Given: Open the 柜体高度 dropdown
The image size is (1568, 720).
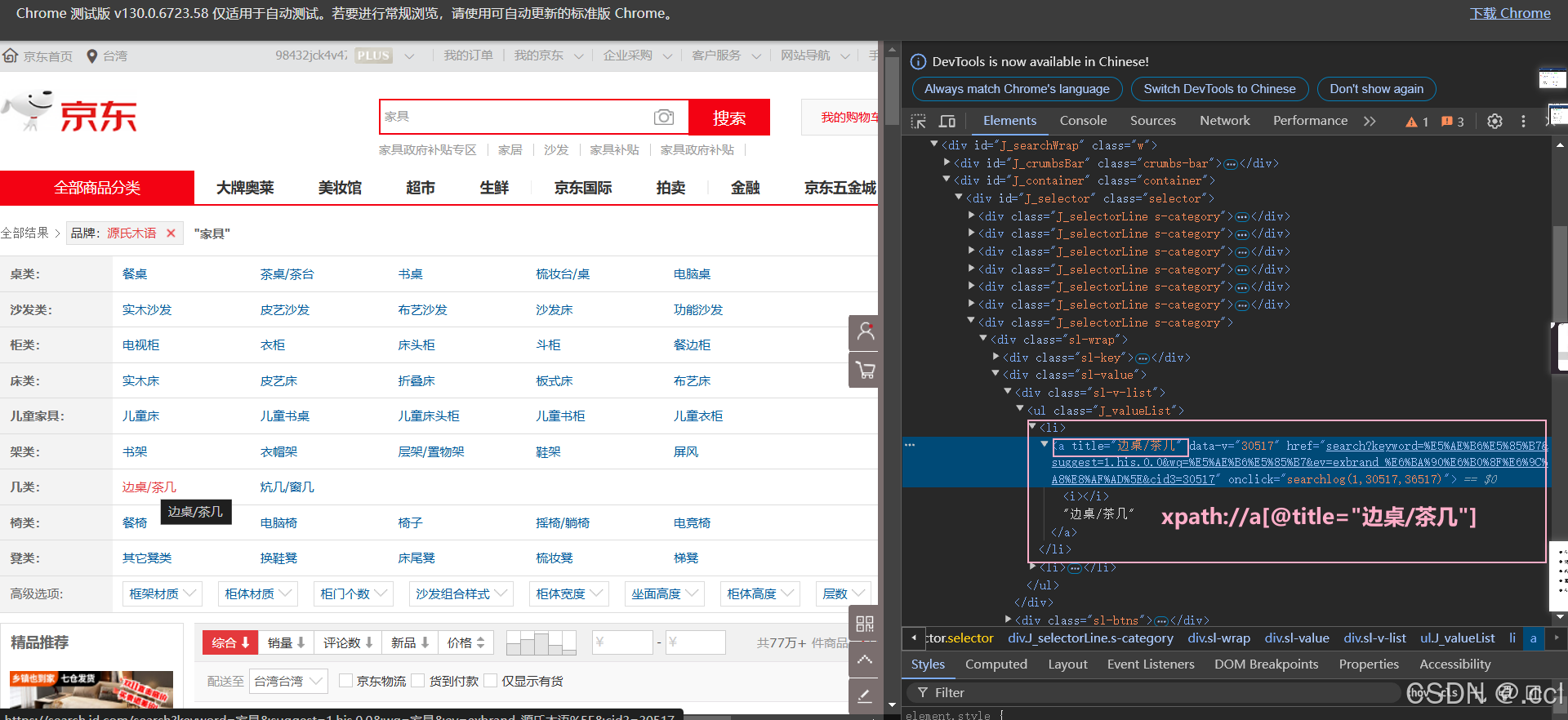Looking at the screenshot, I should click(x=759, y=594).
